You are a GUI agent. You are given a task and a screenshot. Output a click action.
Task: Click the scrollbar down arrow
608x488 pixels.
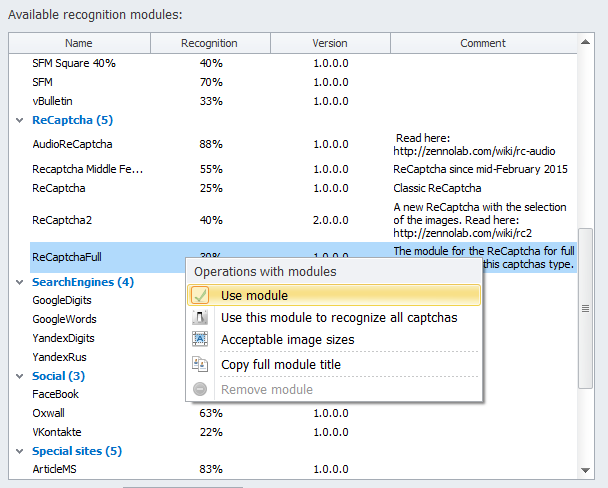pyautogui.click(x=586, y=470)
